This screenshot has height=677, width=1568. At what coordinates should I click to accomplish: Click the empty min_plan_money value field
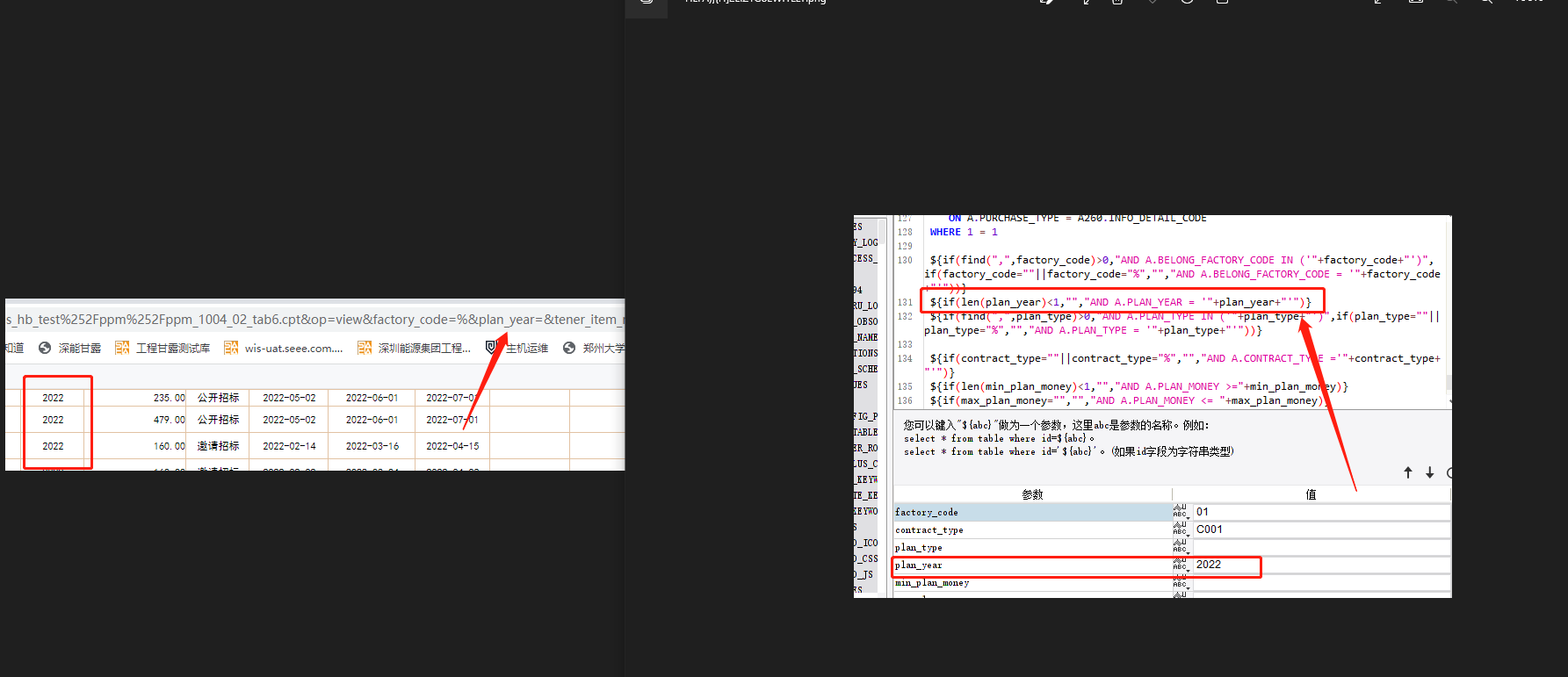coord(1320,582)
